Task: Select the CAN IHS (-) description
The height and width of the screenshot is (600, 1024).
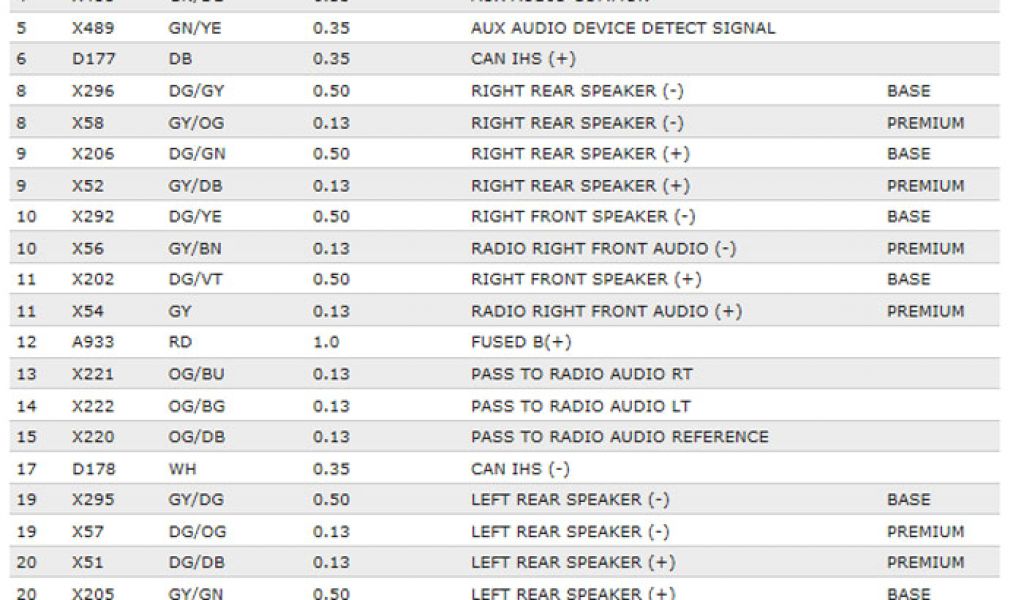Action: 520,468
